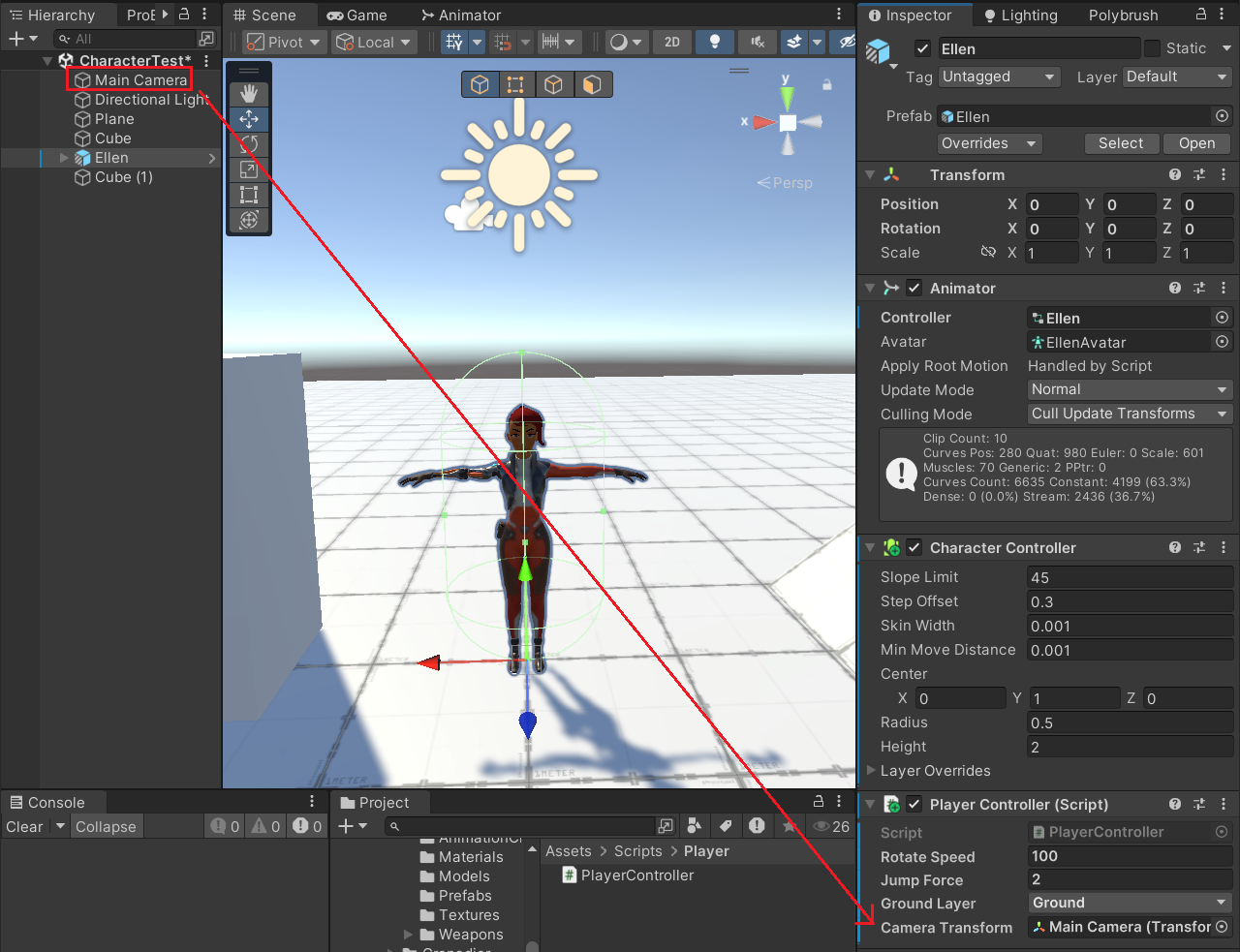
Task: Select the Scale tool
Action: 249,169
